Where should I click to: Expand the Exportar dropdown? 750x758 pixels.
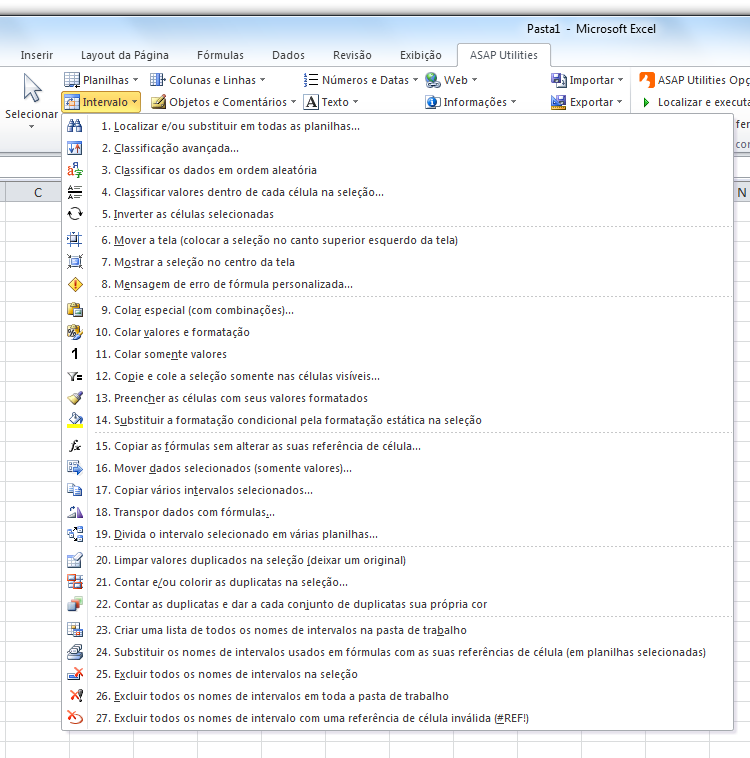587,102
